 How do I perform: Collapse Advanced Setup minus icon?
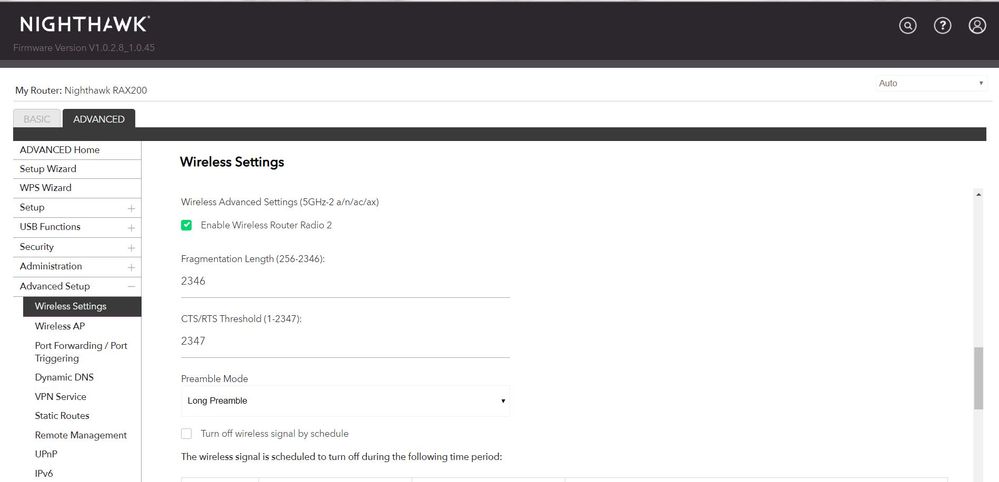click(131, 287)
